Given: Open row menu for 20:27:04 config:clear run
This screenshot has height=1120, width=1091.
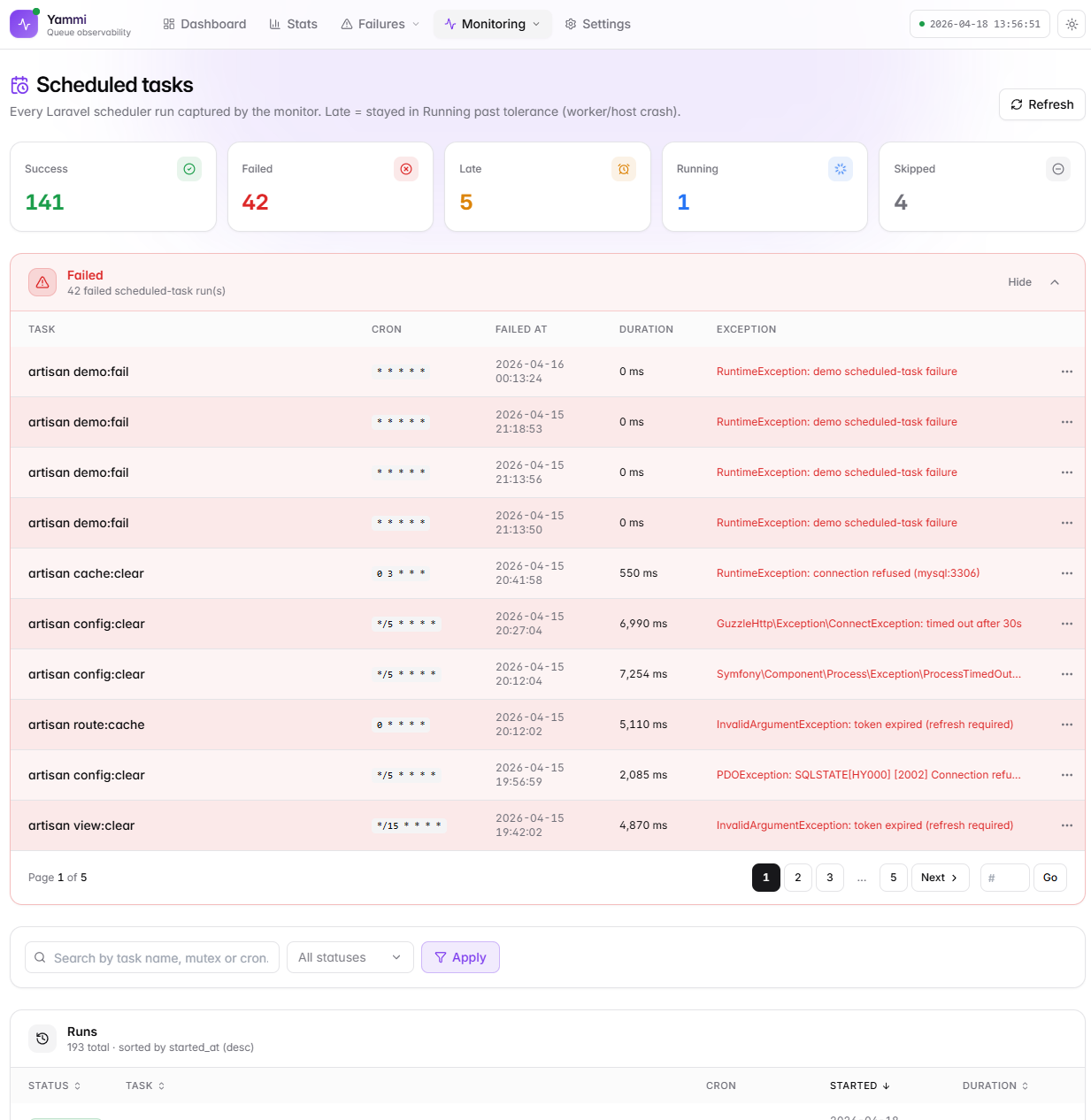Looking at the screenshot, I should coord(1067,624).
